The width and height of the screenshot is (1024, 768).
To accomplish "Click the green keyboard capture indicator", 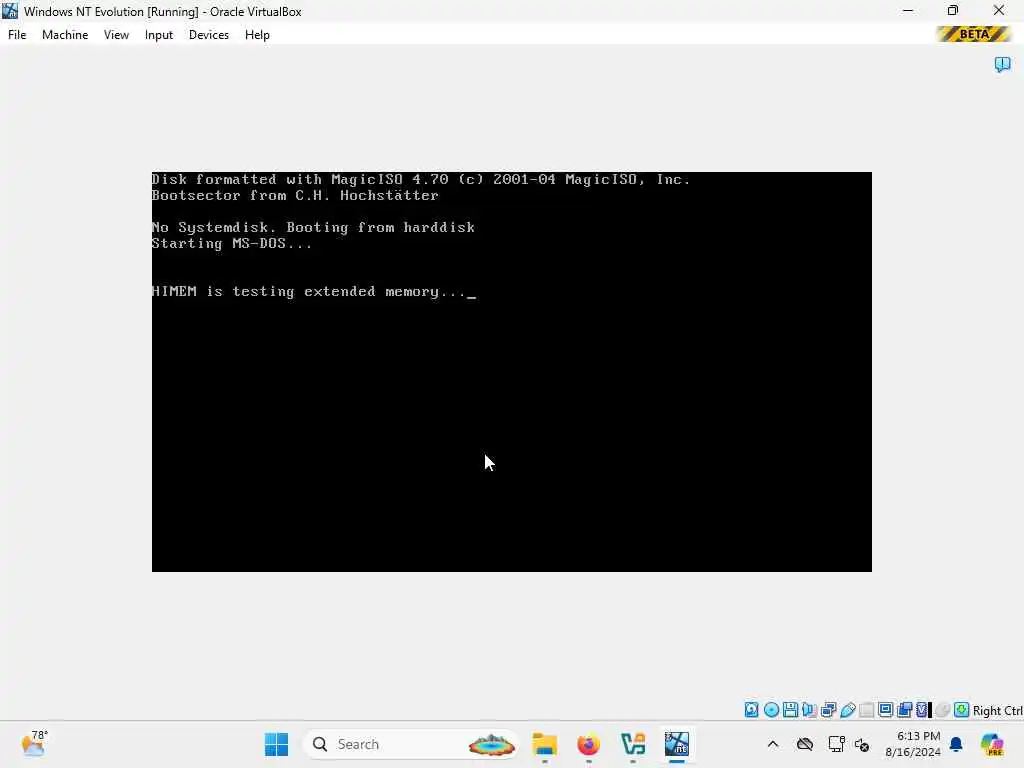I will pyautogui.click(x=961, y=709).
